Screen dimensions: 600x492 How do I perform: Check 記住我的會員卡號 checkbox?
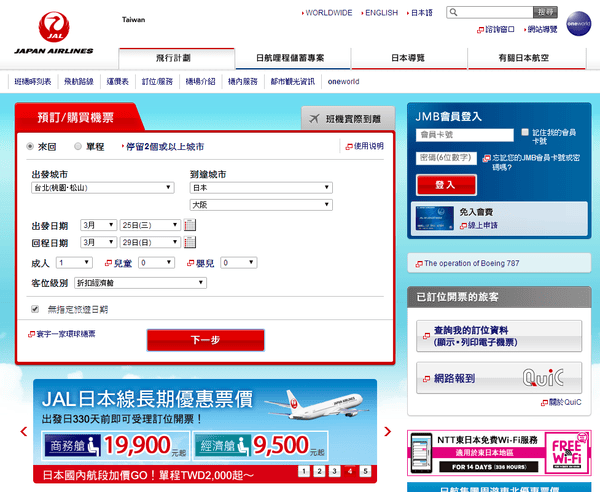pyautogui.click(x=525, y=132)
